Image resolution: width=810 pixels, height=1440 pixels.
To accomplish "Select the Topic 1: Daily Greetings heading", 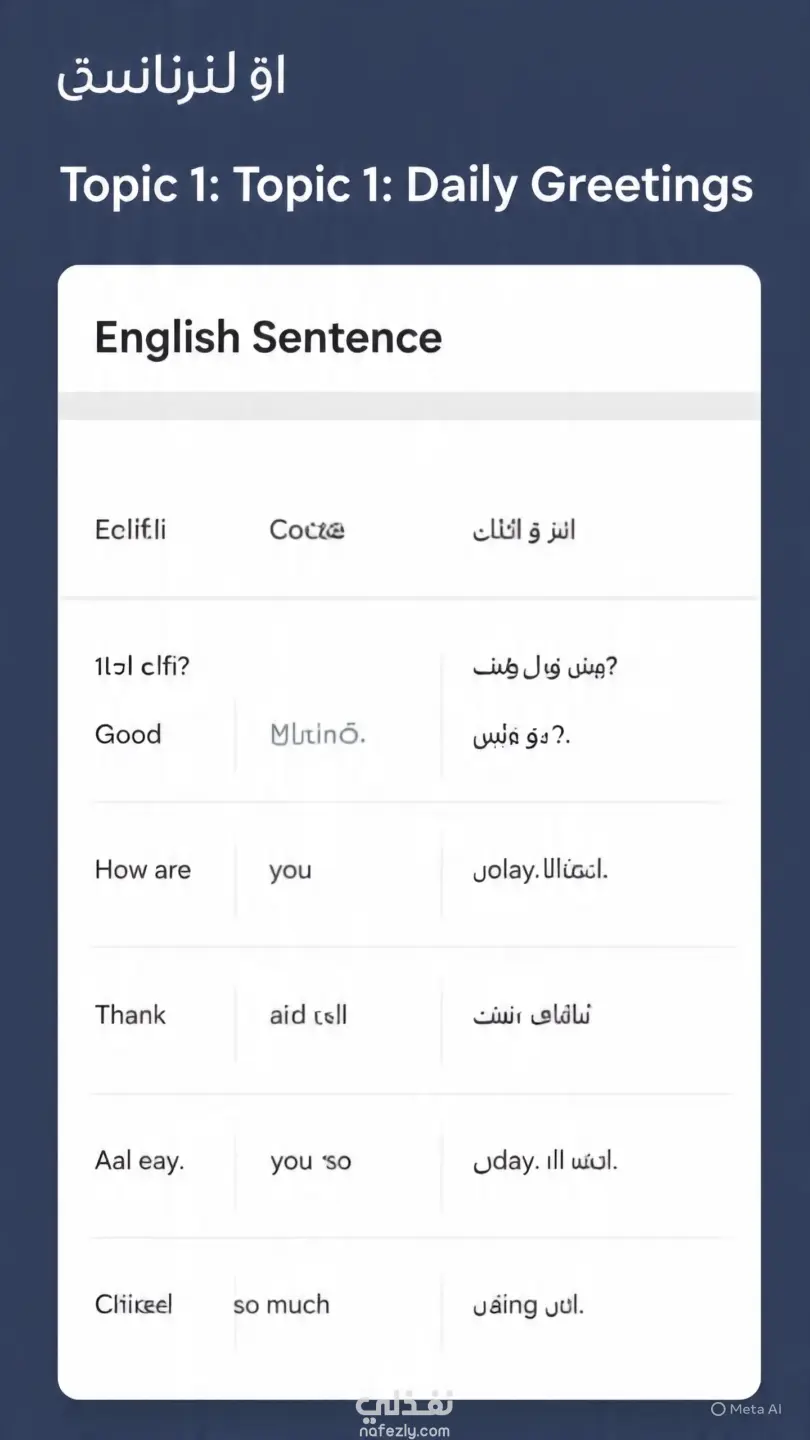I will pos(406,185).
